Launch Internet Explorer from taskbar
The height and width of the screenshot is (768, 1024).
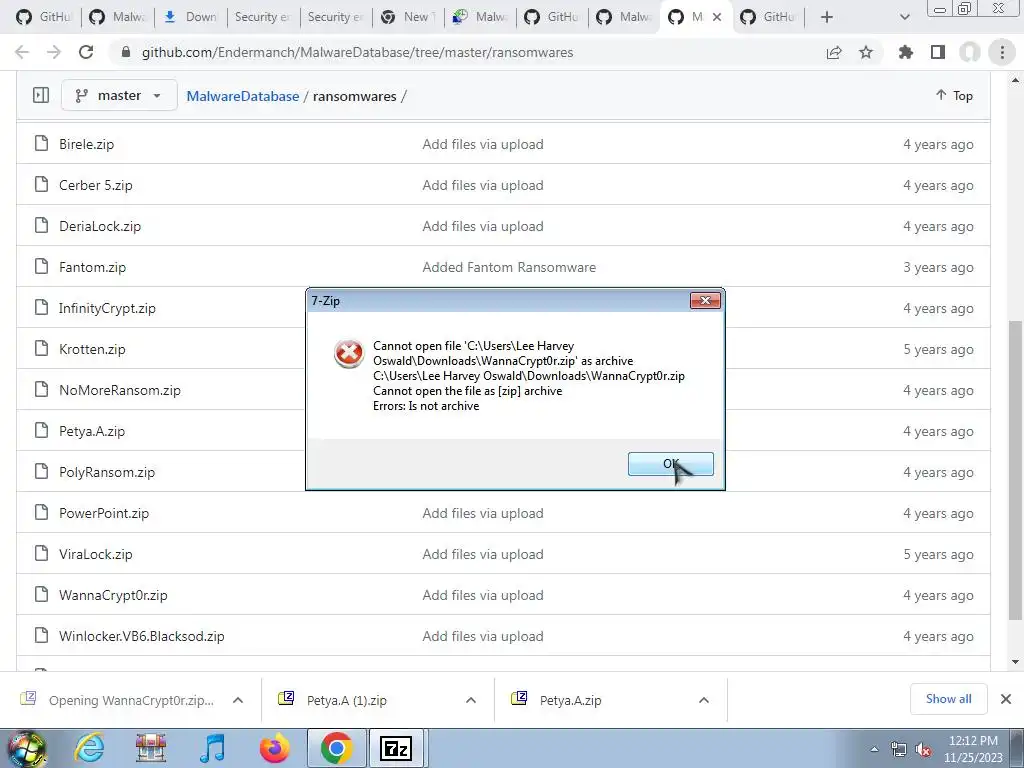click(x=89, y=748)
